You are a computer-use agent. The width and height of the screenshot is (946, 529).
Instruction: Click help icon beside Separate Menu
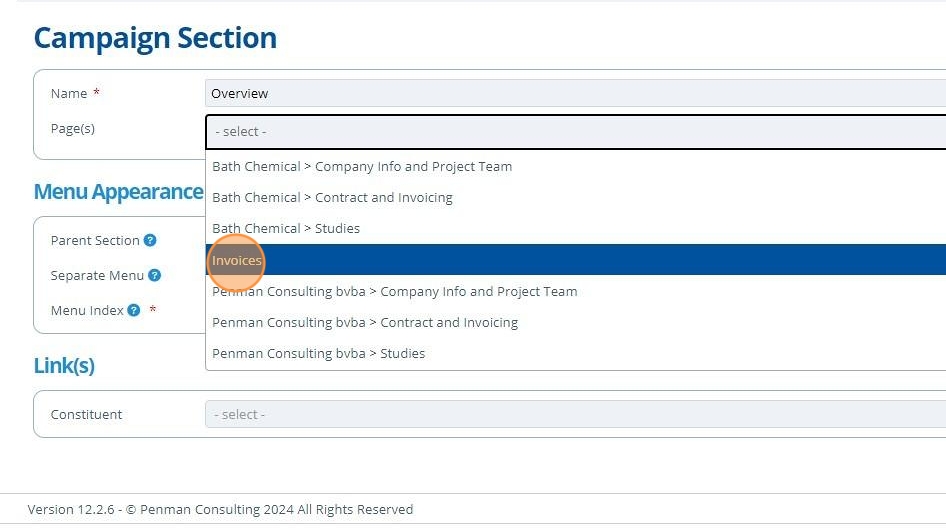pyautogui.click(x=154, y=276)
